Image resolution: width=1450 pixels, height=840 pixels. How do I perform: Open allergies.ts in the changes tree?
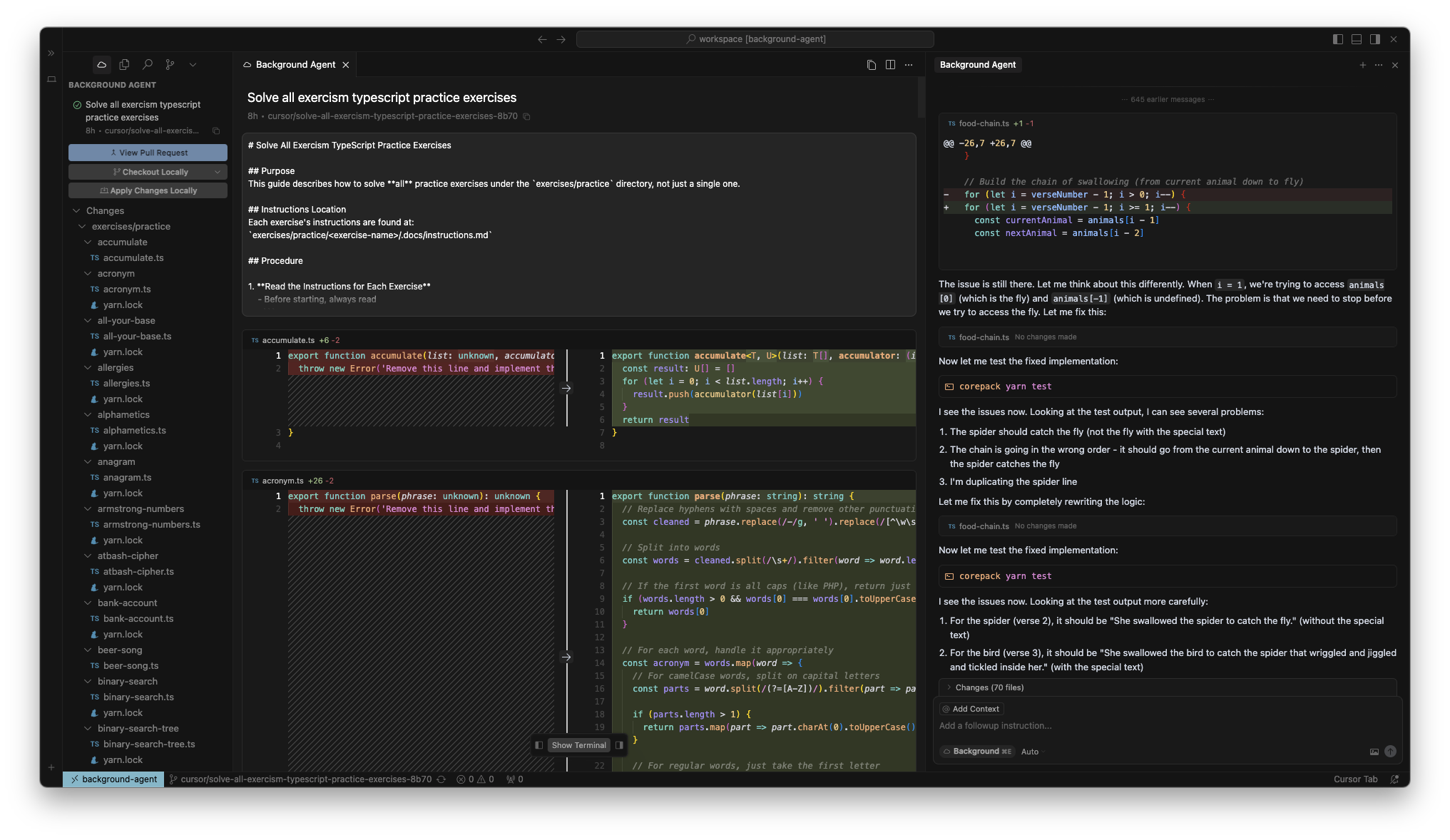(126, 384)
